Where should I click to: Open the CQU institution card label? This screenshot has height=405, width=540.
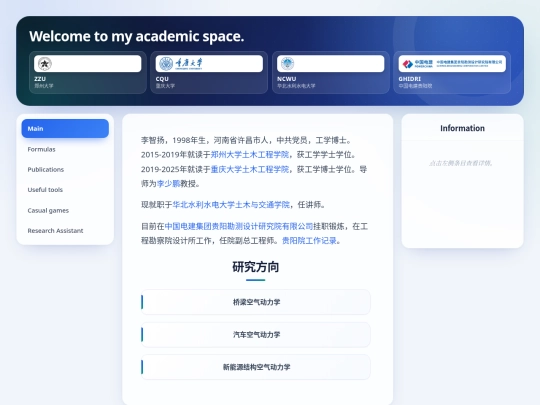tap(162, 79)
